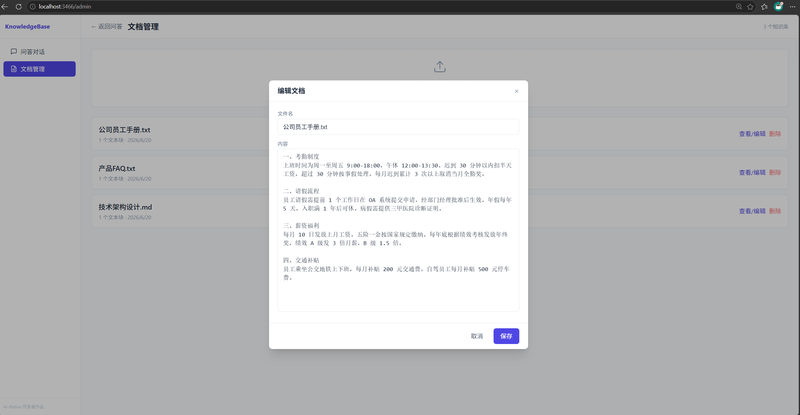This screenshot has height=415, width=800.
Task: Bookmark page with the star icon
Action: coord(751,7)
